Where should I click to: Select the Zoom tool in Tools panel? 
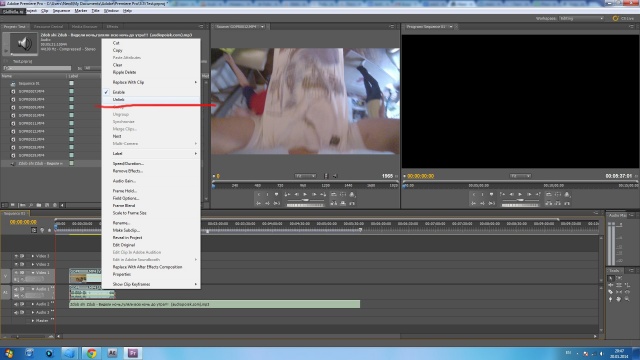point(627,299)
